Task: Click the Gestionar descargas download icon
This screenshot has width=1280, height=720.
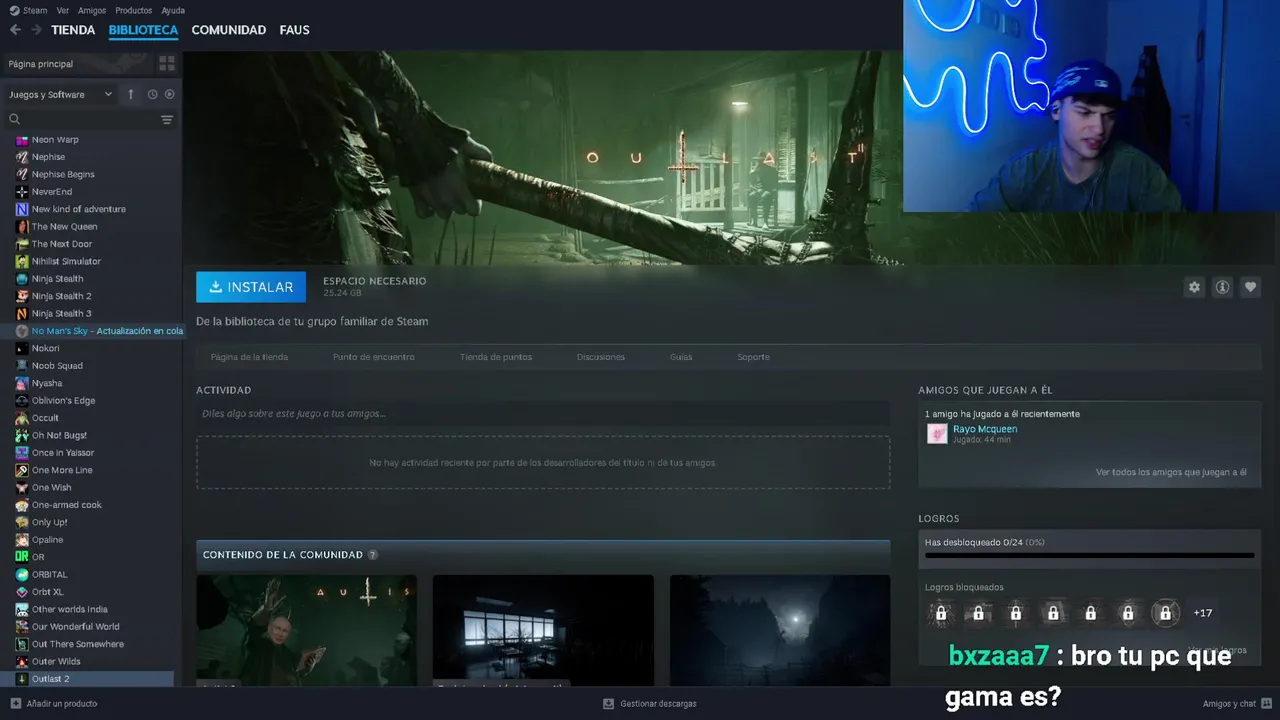Action: [x=608, y=703]
